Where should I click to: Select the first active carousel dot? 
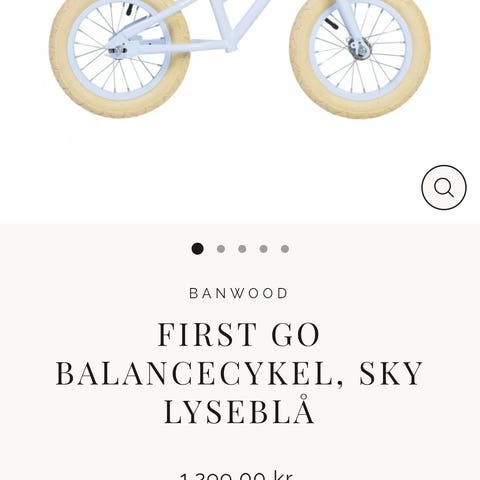coord(197,249)
